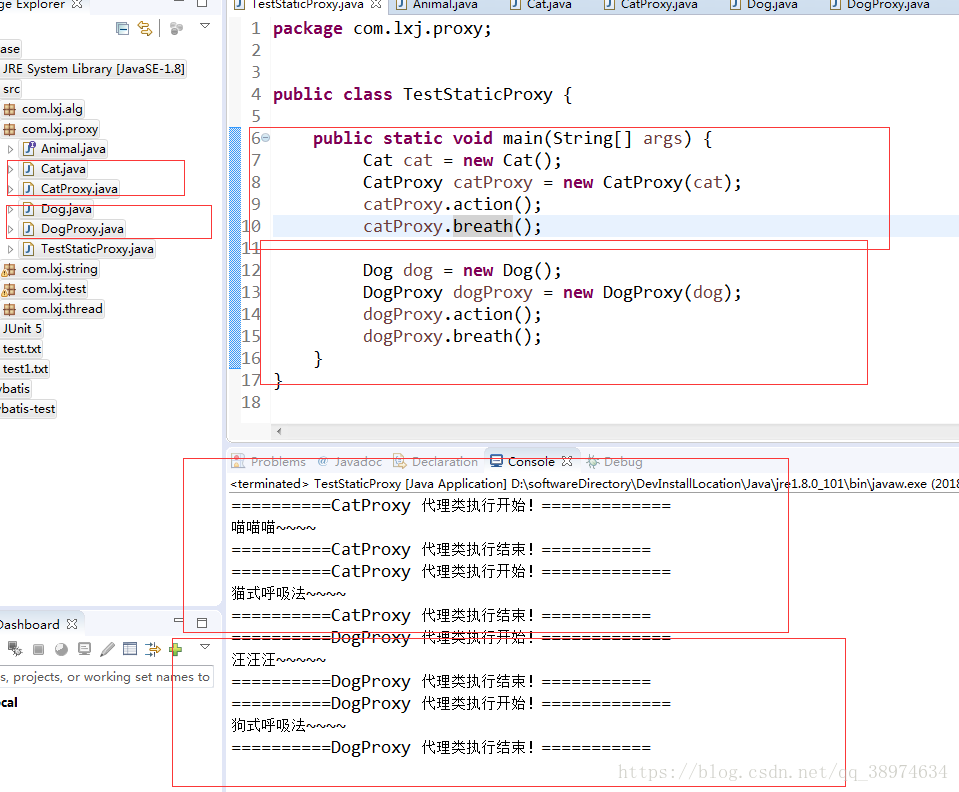Select the batis-test project
This screenshot has height=792, width=959.
28,409
